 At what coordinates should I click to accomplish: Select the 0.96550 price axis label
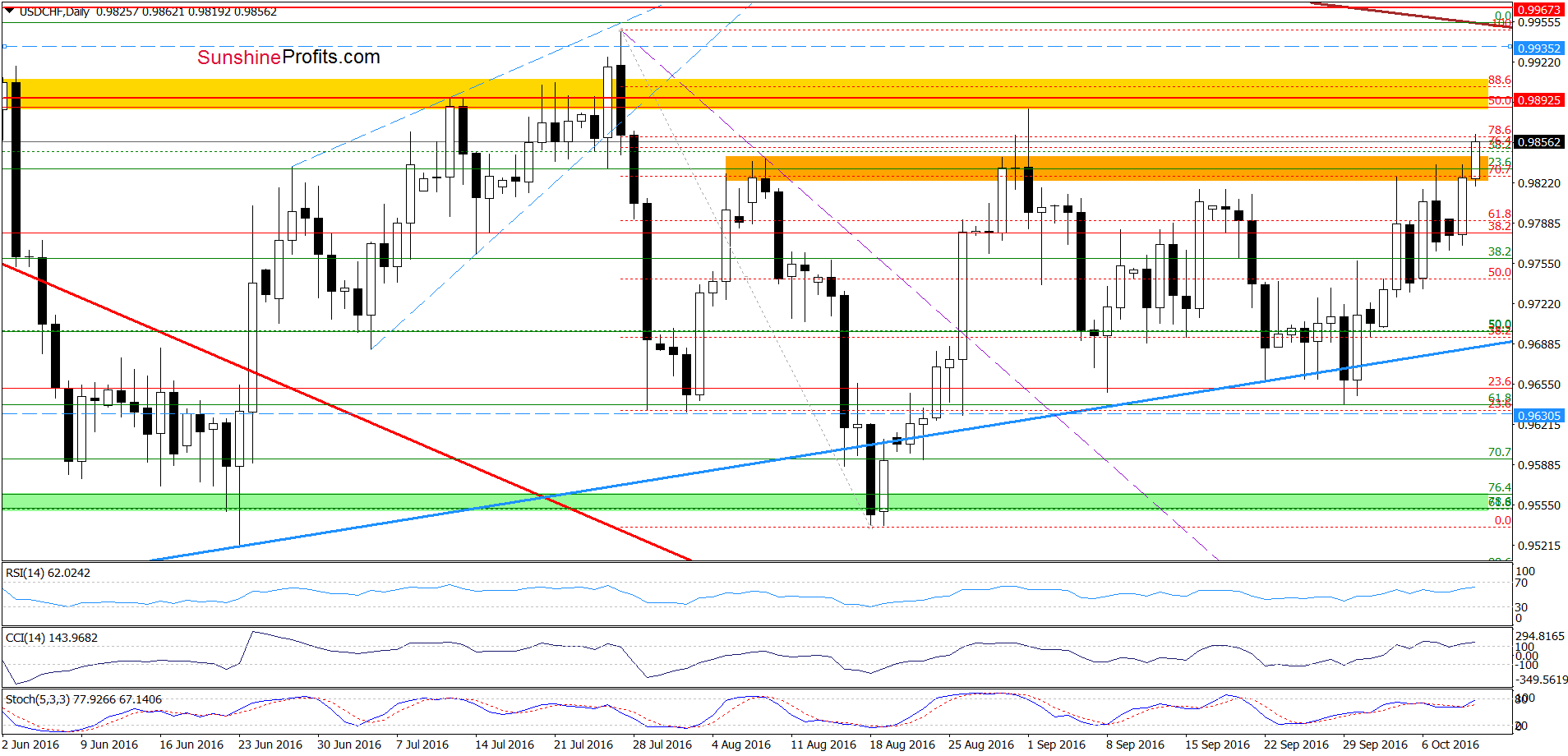pos(1538,385)
